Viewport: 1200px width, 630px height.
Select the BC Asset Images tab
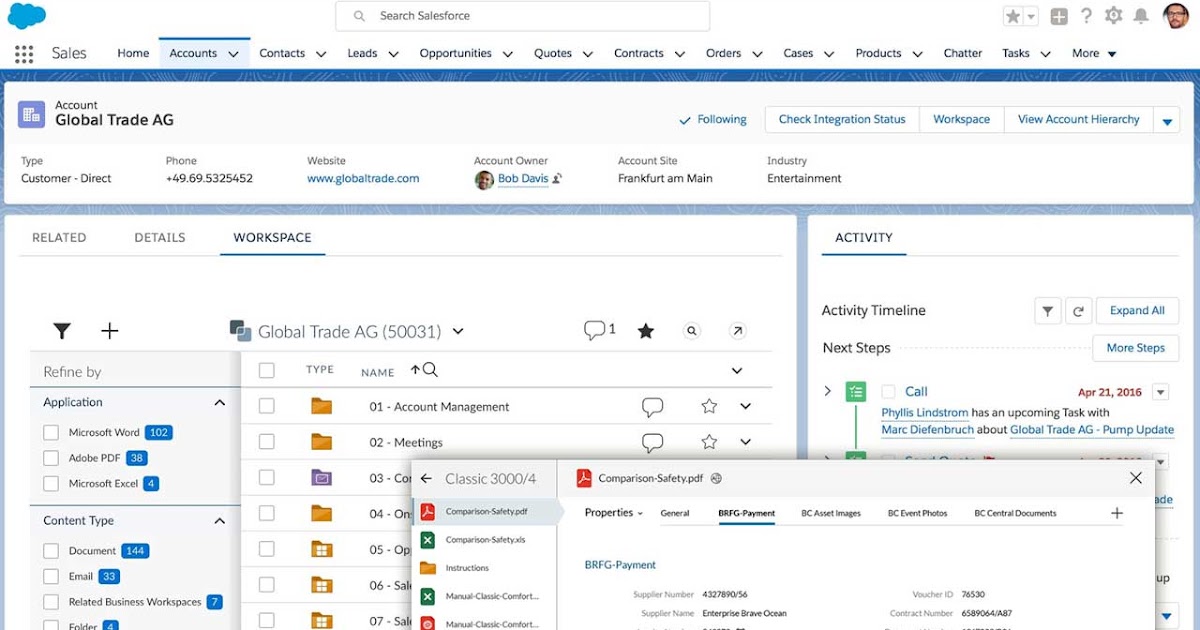(831, 513)
